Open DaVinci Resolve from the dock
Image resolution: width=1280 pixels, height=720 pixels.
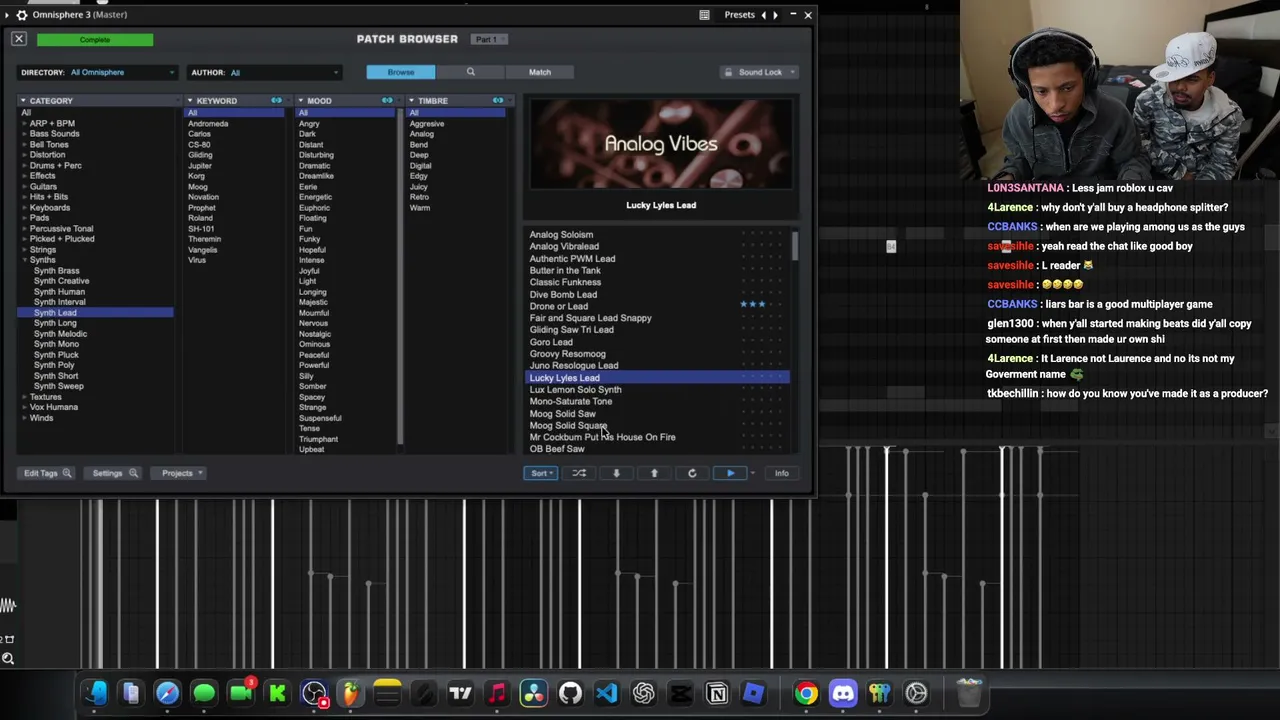coord(533,693)
